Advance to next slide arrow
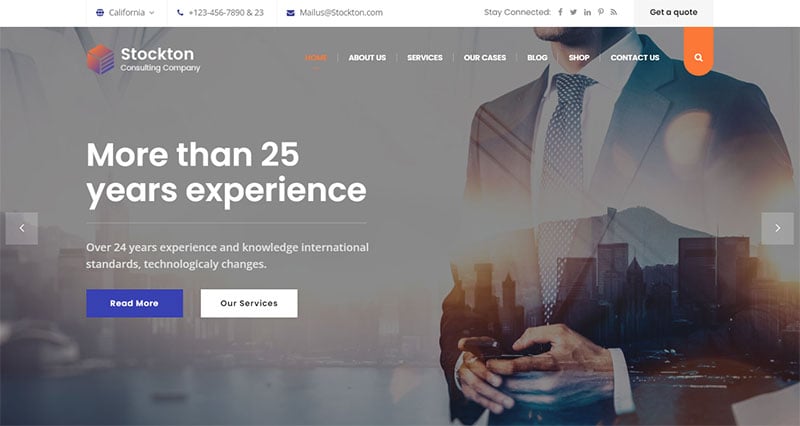Image resolution: width=800 pixels, height=426 pixels. [778, 228]
